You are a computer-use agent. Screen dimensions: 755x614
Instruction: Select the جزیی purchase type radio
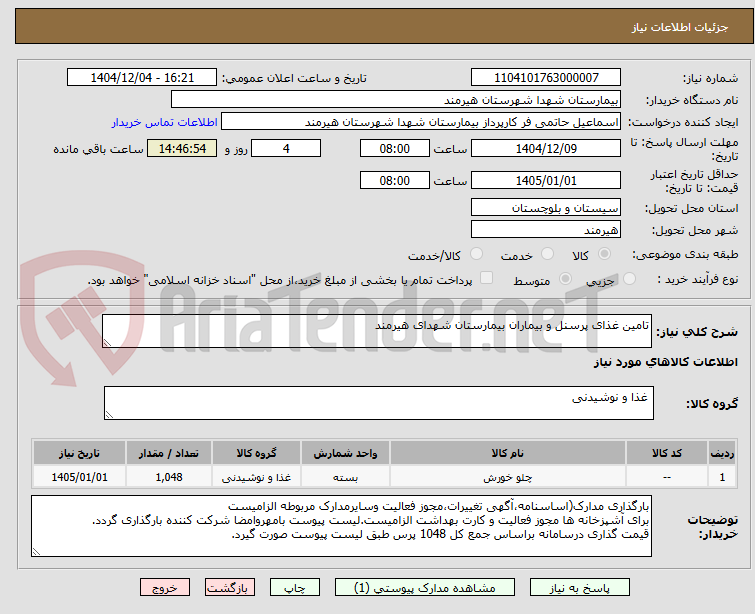coord(629,278)
